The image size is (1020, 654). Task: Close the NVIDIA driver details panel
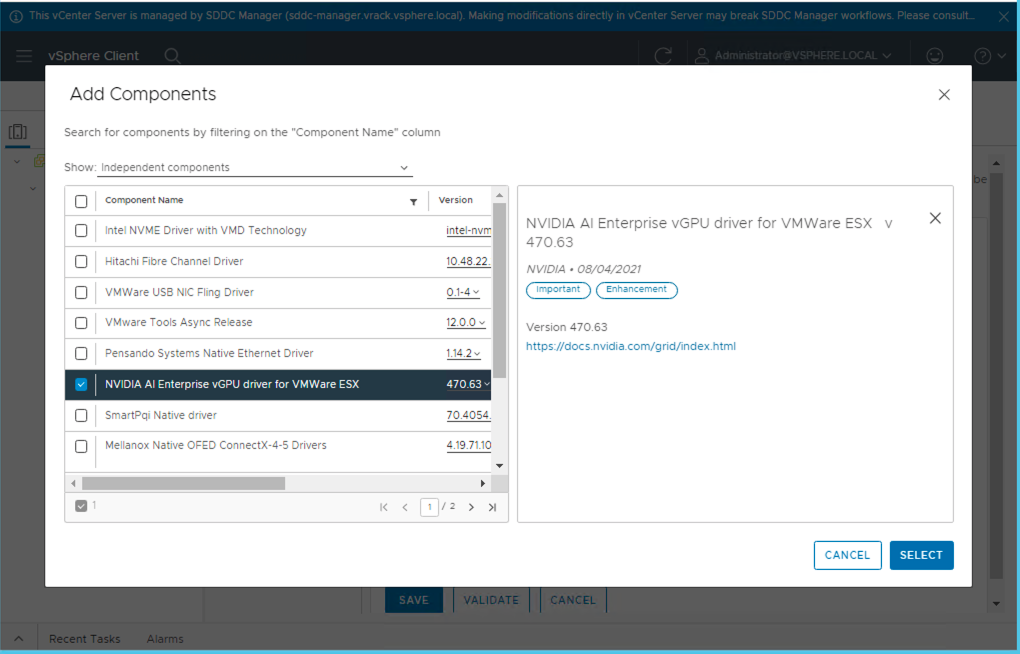coord(935,218)
